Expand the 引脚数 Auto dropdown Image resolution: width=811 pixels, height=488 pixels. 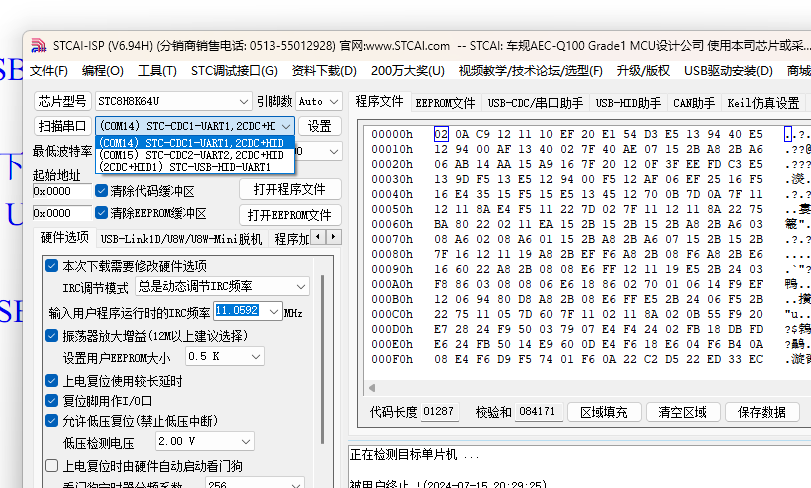tap(334, 101)
